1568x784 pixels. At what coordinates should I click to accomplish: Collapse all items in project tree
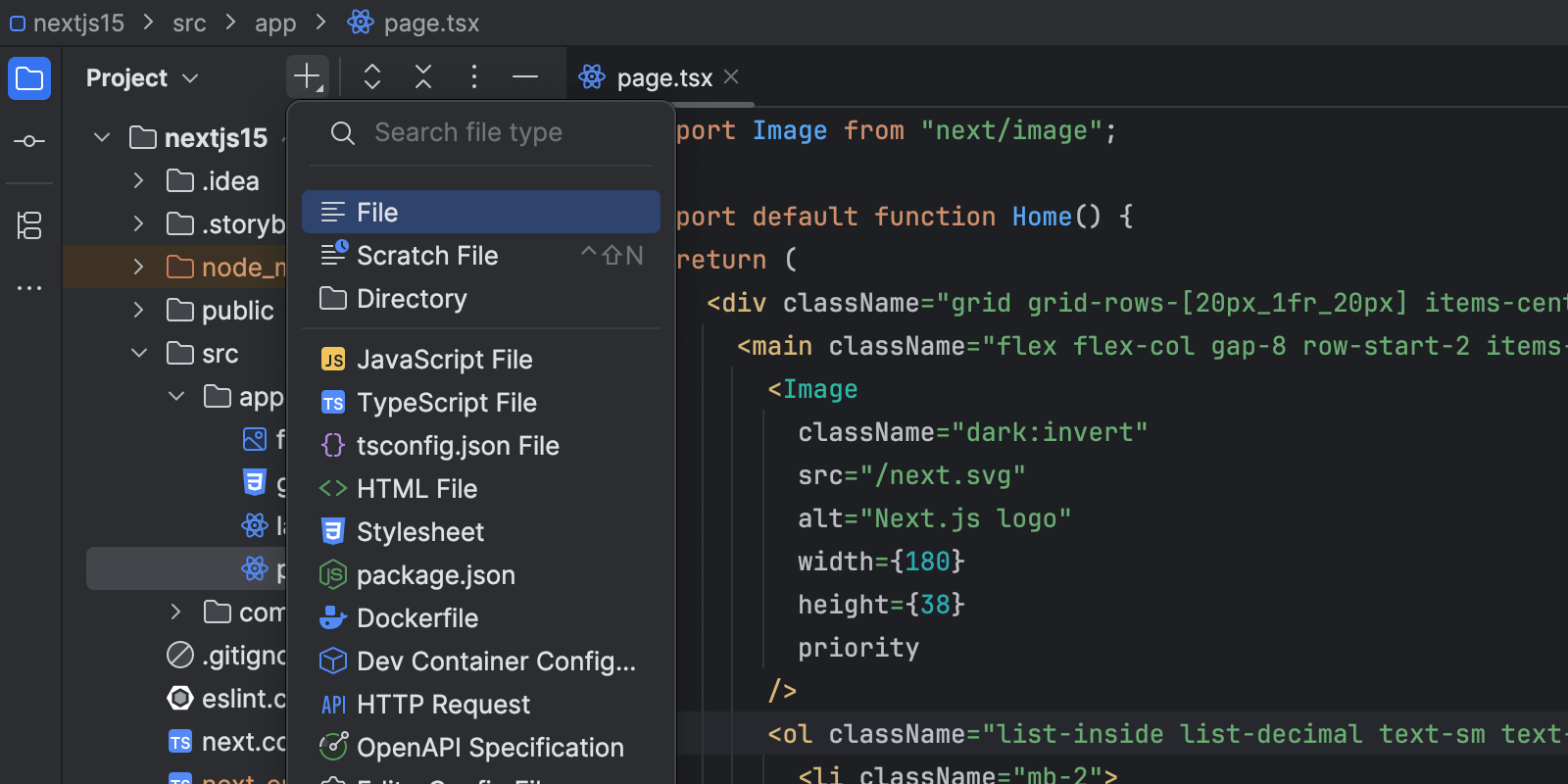(423, 76)
